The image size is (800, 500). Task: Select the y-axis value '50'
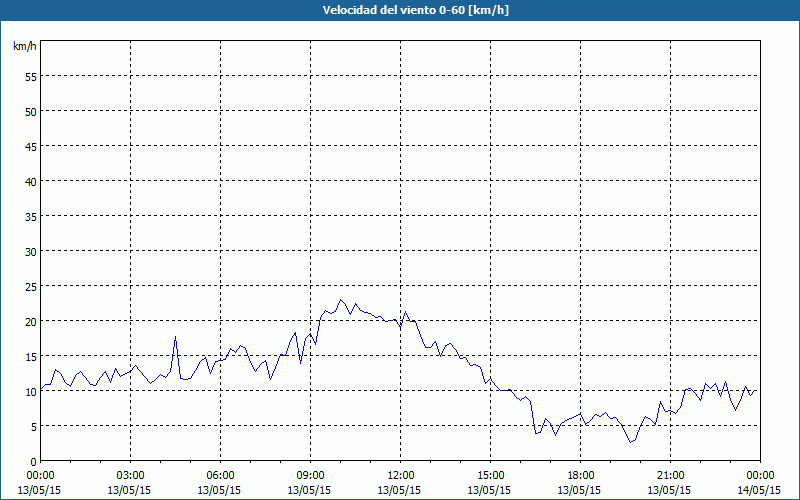31,111
